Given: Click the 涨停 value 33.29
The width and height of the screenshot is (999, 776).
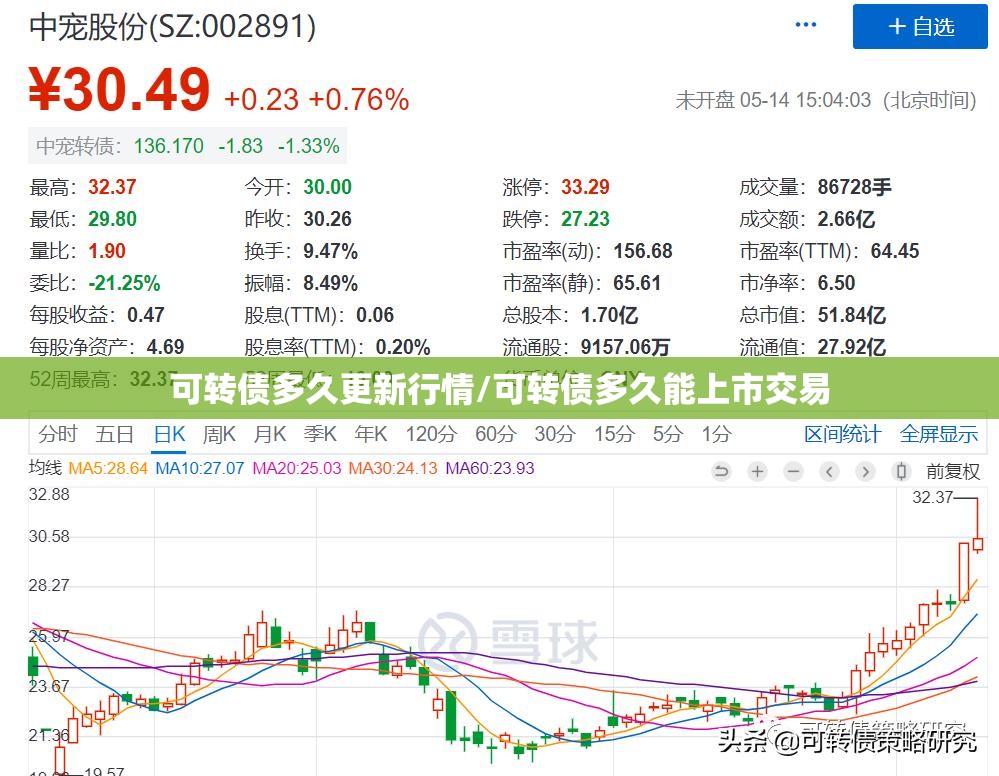Looking at the screenshot, I should [585, 187].
